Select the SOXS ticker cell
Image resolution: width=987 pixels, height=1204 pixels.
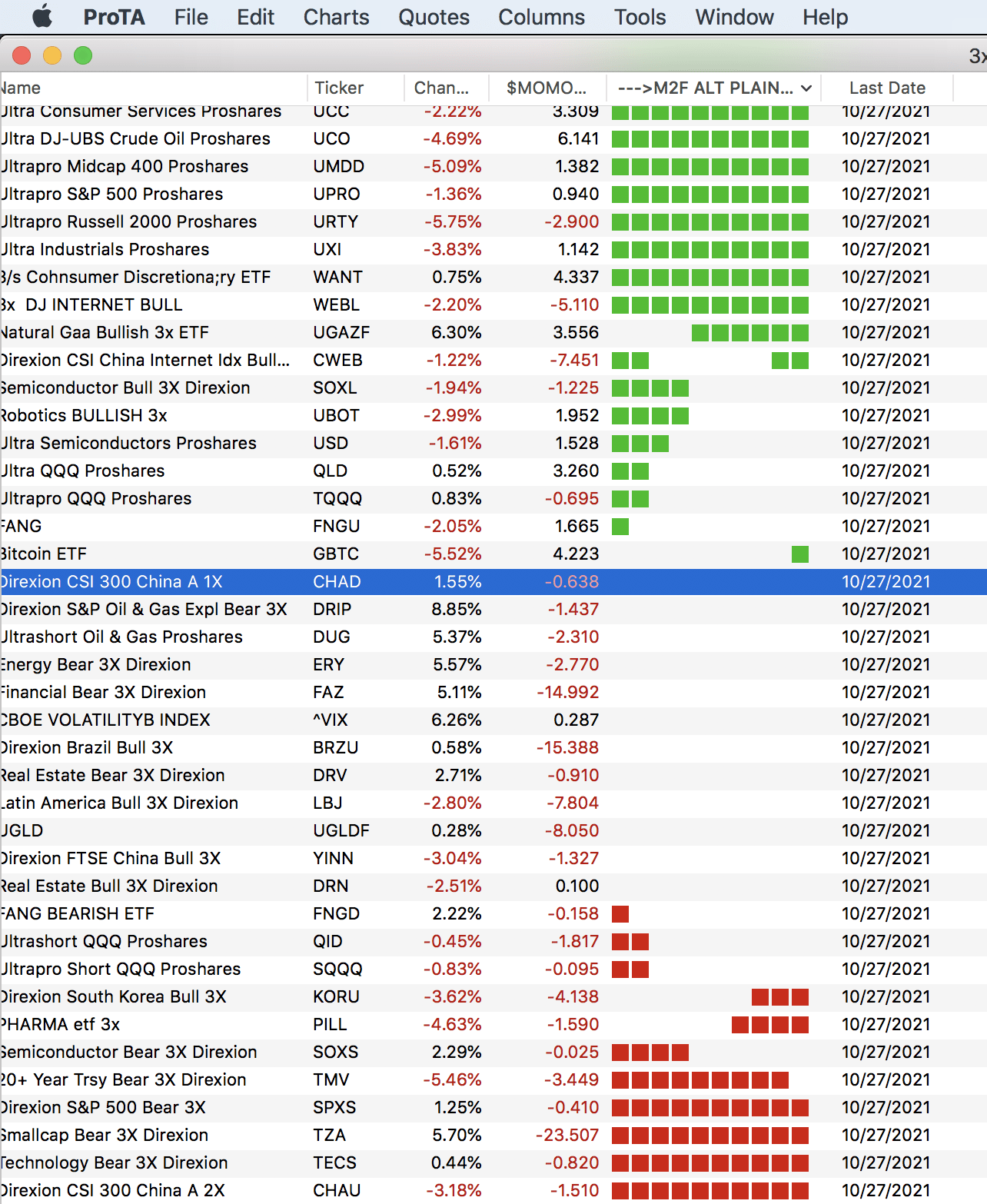tap(335, 1052)
